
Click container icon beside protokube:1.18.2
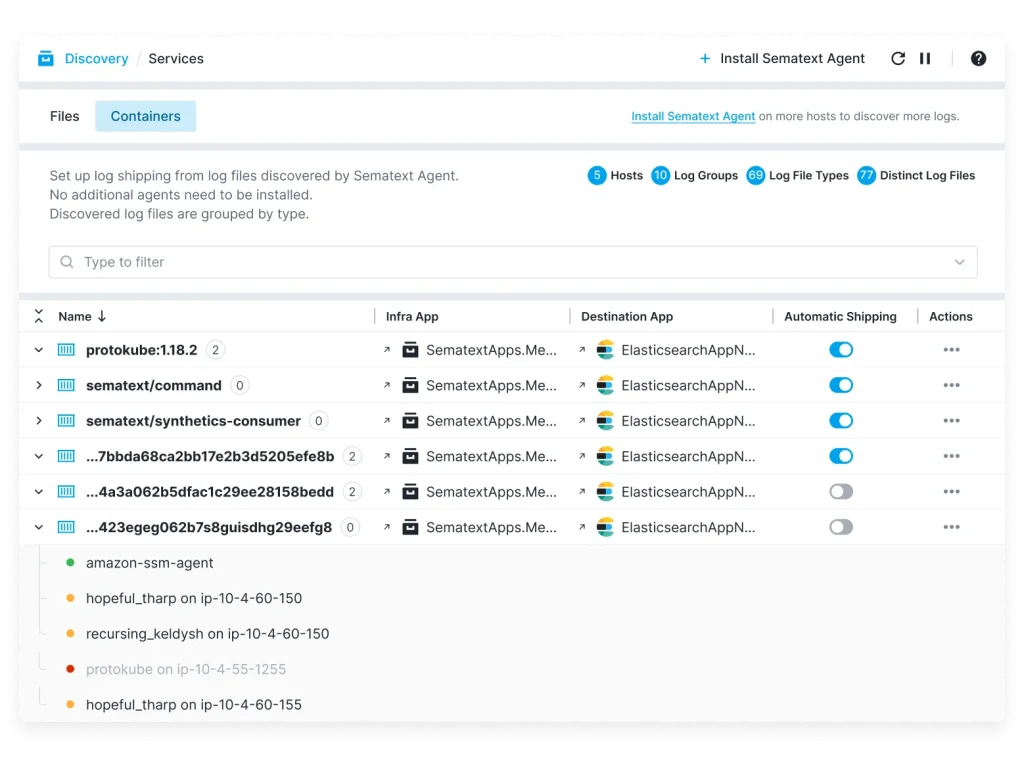coord(66,350)
